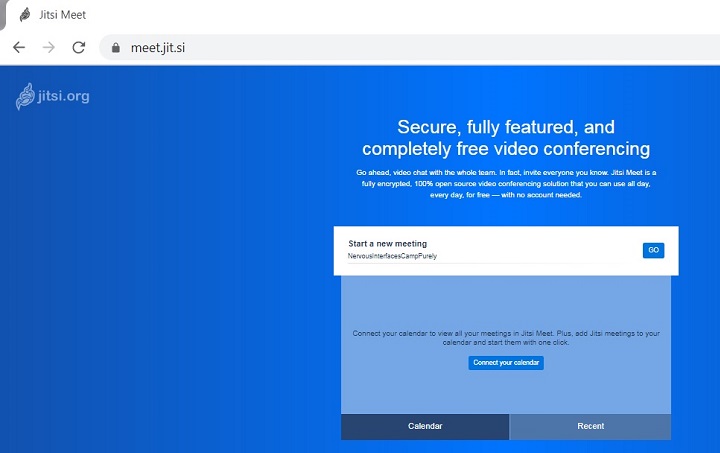Click the Connect your calendar button
This screenshot has height=453, width=720.
pyautogui.click(x=506, y=362)
